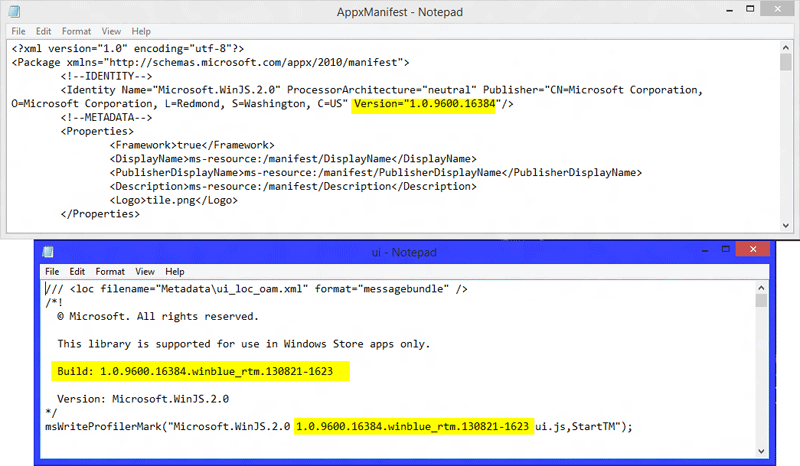Open Format menu in ui Notepad

point(110,272)
